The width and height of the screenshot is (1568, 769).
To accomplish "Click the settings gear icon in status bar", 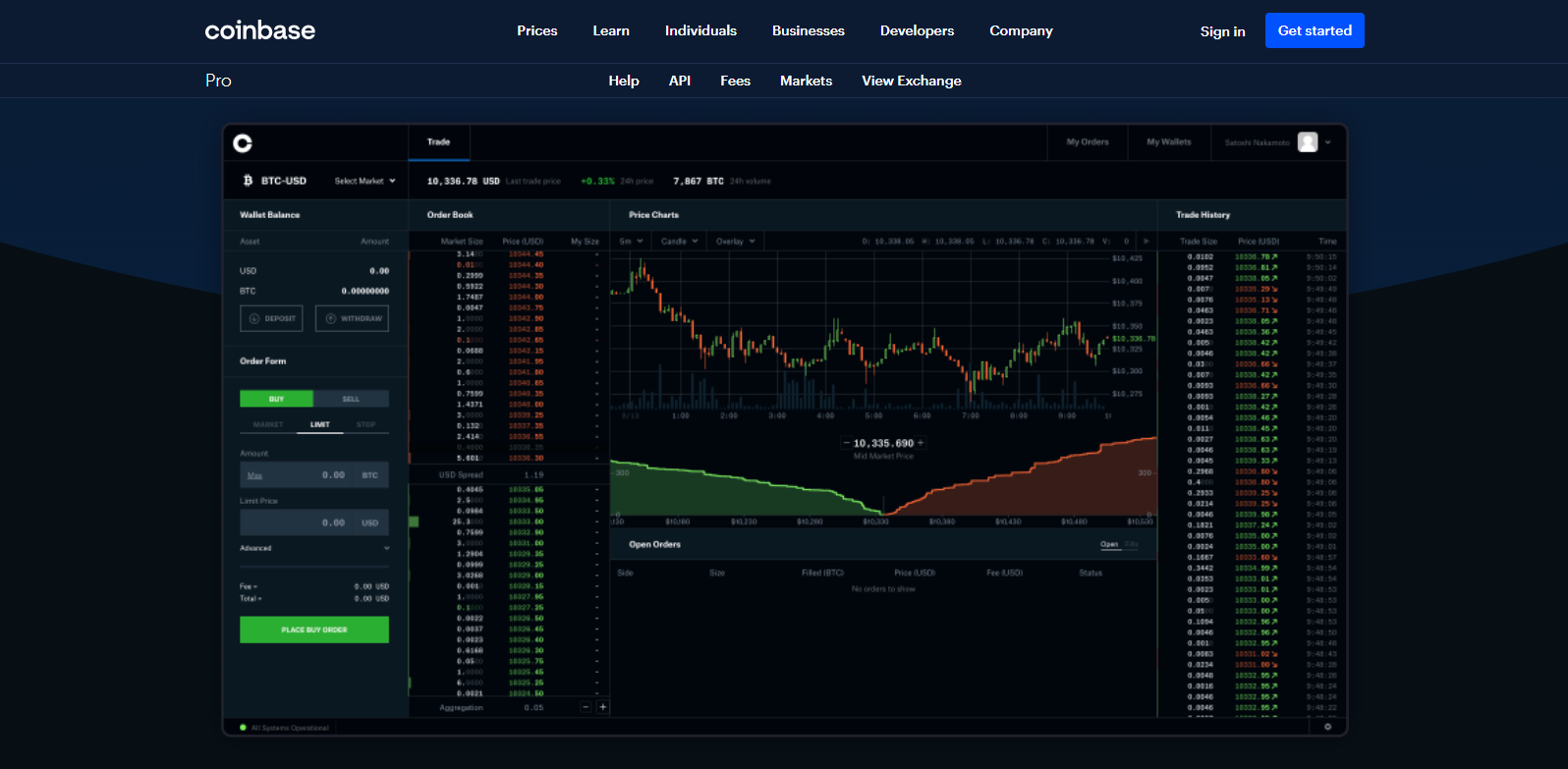I will coord(1327,727).
